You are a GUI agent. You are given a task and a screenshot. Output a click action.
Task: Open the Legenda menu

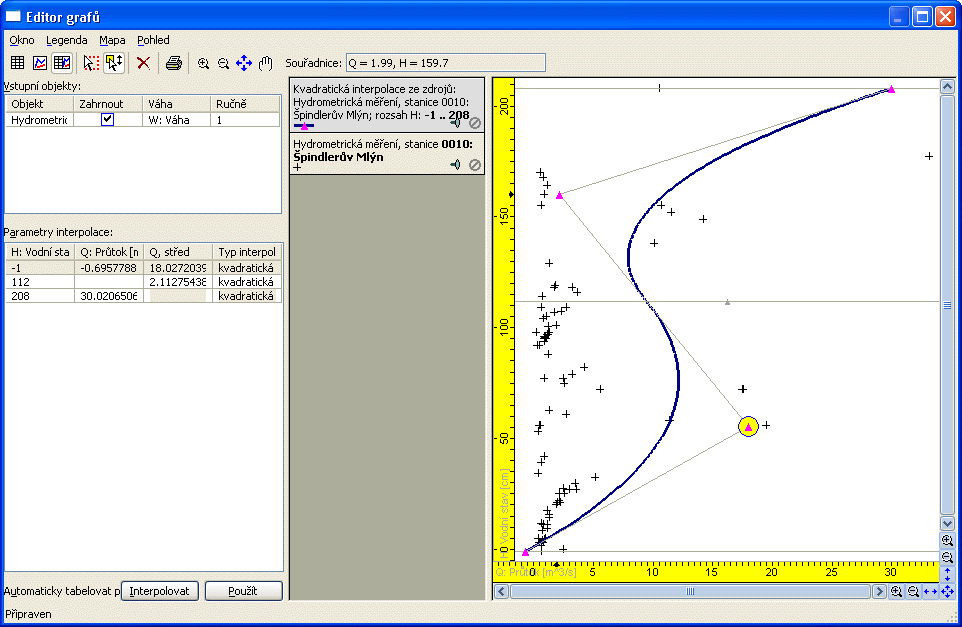(67, 40)
